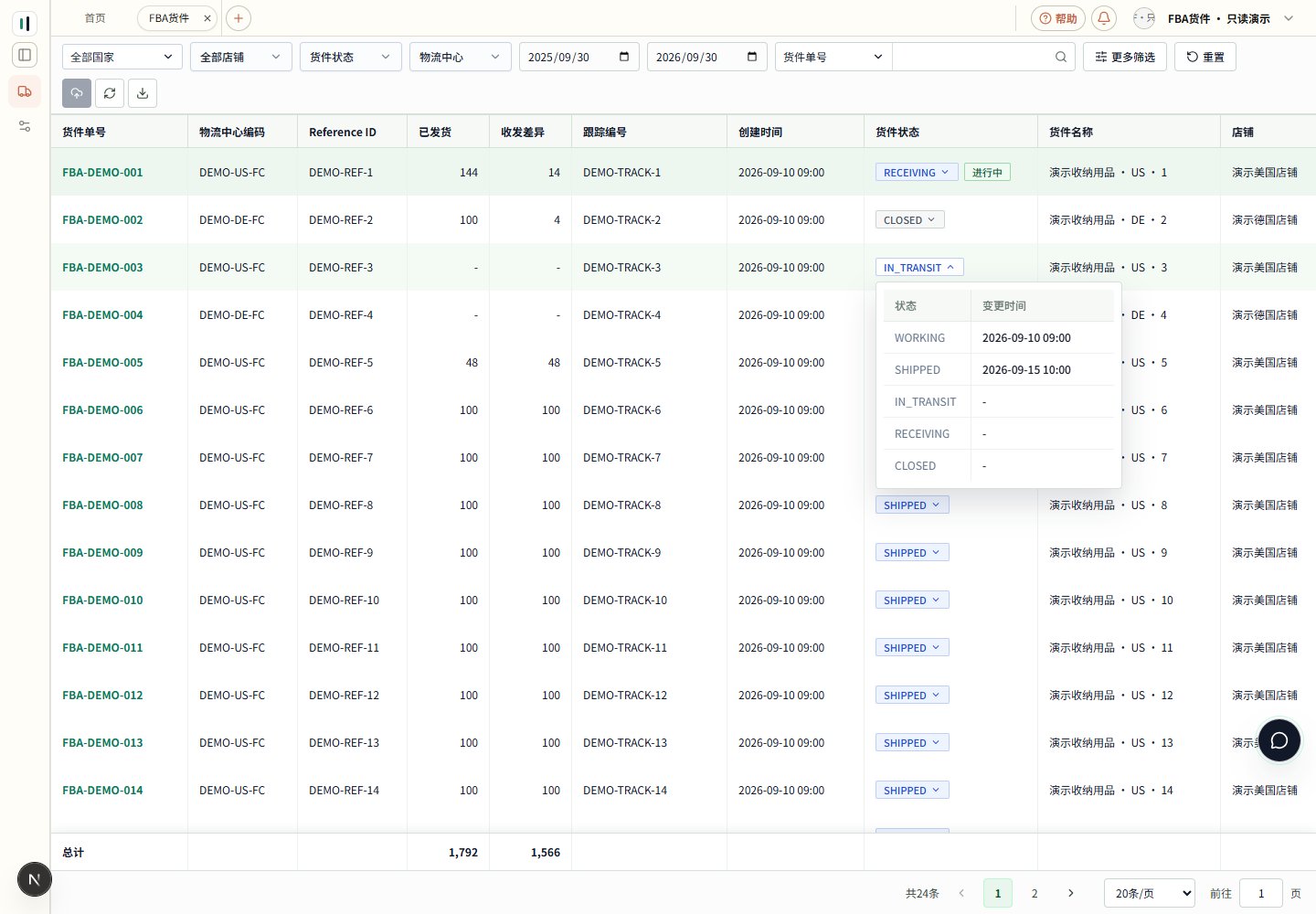Click the 帮助 help button
Screen dimensions: 1316x914
tap(1058, 18)
